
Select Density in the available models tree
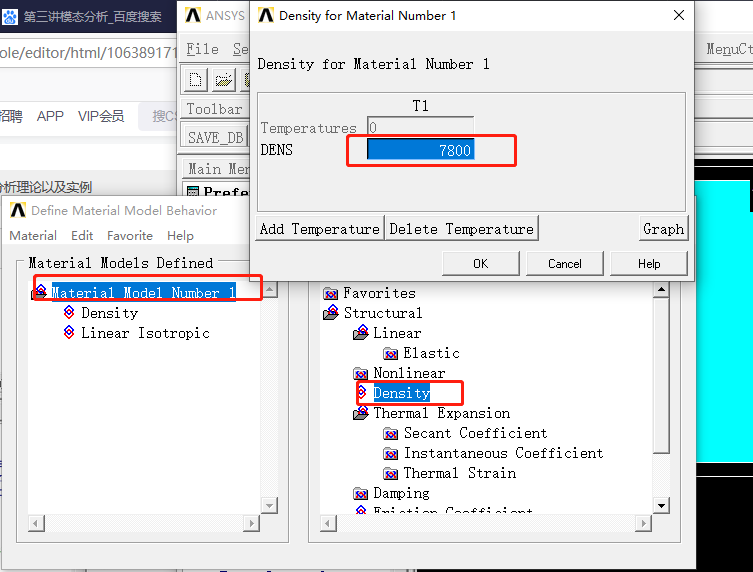pyautogui.click(x=401, y=393)
